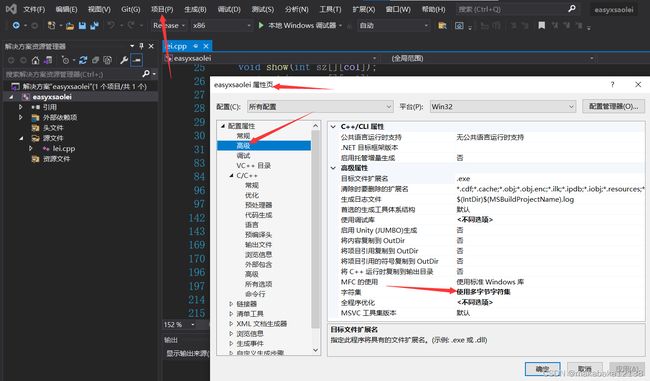Click the sync with active document icon
This screenshot has width=650, height=381.
tap(83, 61)
